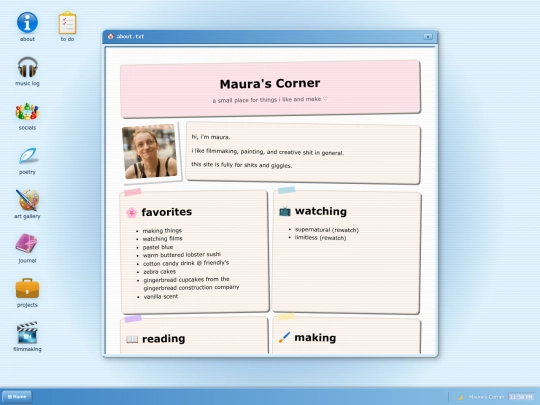
Task: Click the Maura's Corner page title
Action: [x=270, y=84]
